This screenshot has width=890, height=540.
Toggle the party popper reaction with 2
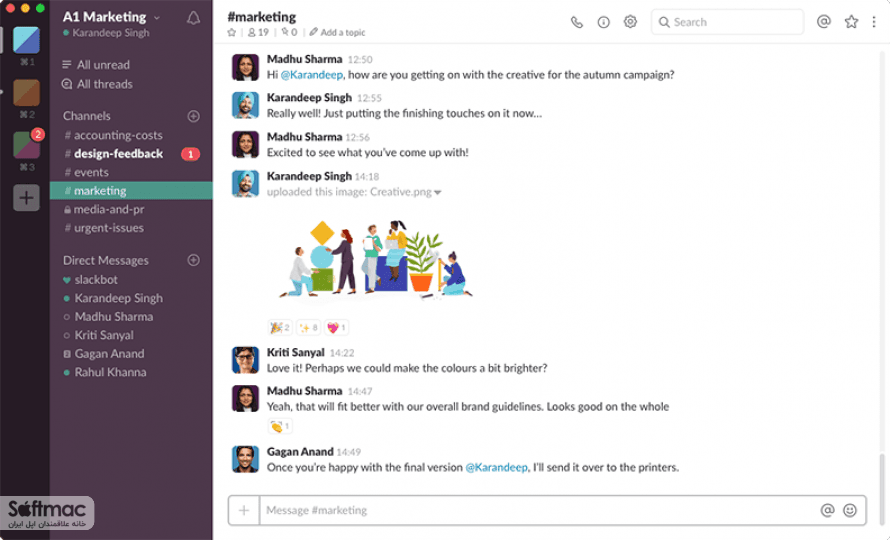tap(280, 328)
